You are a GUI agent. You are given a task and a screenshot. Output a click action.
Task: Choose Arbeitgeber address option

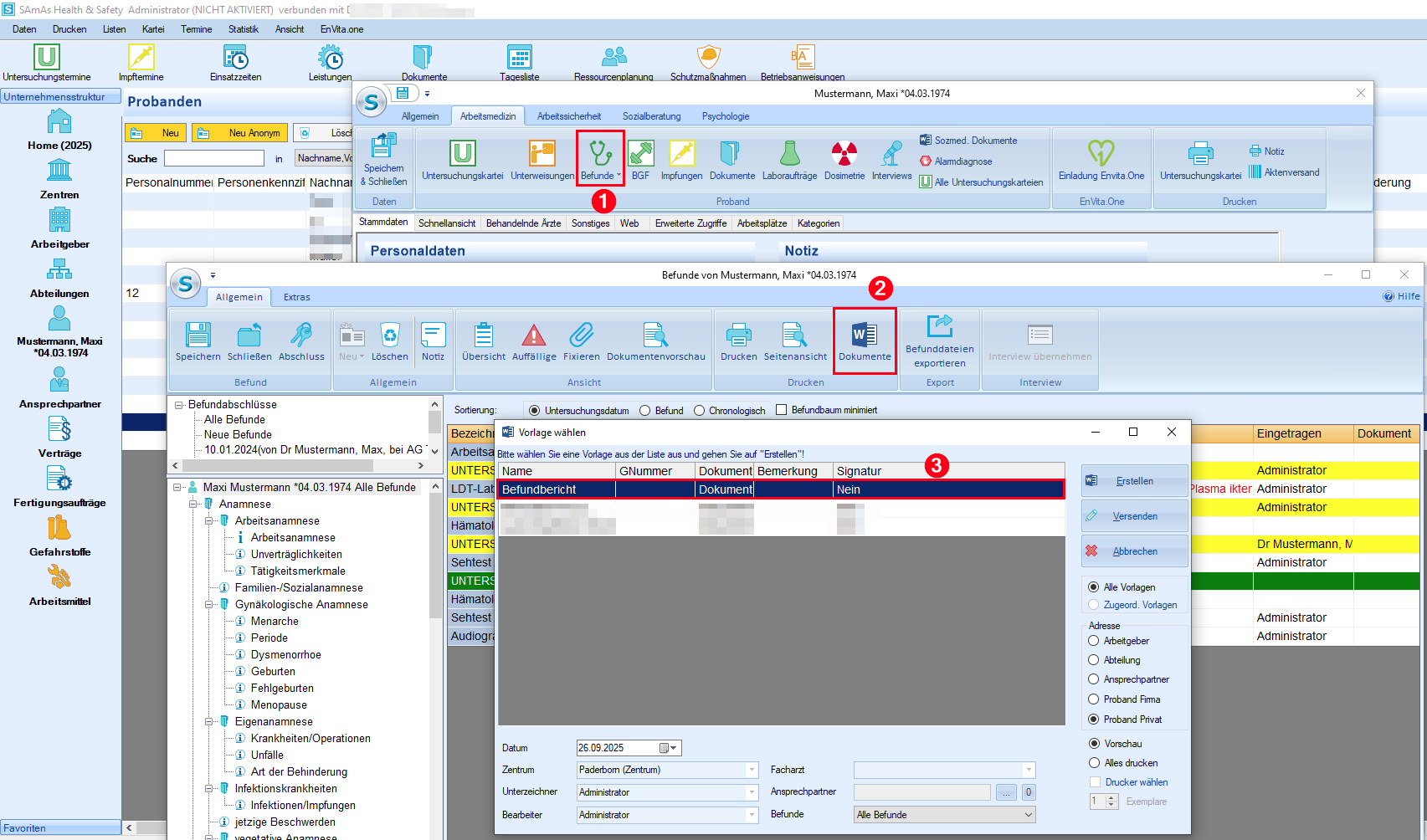(1093, 641)
